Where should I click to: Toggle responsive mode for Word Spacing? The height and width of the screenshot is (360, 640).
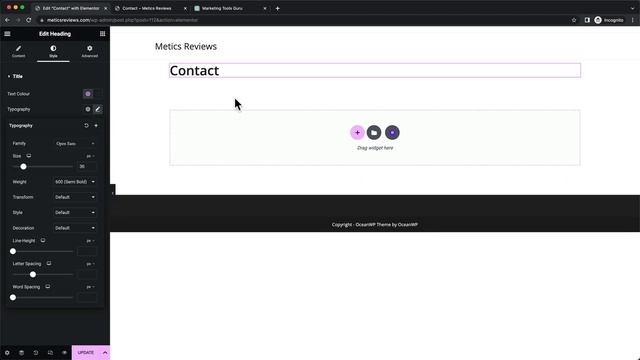48,287
